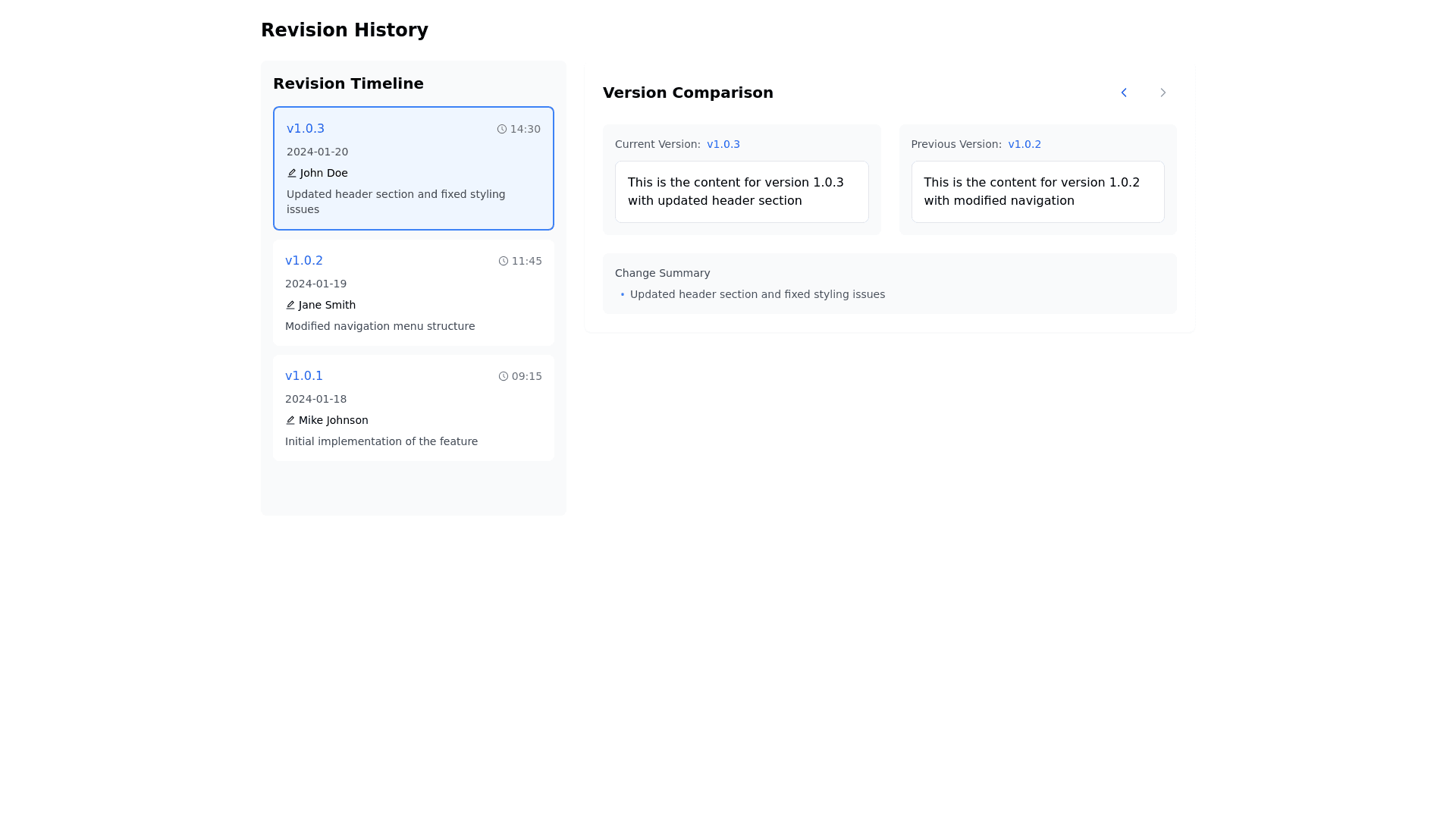Image resolution: width=1456 pixels, height=819 pixels.
Task: Click 'Initial implementation of the feature' description
Action: (381, 441)
